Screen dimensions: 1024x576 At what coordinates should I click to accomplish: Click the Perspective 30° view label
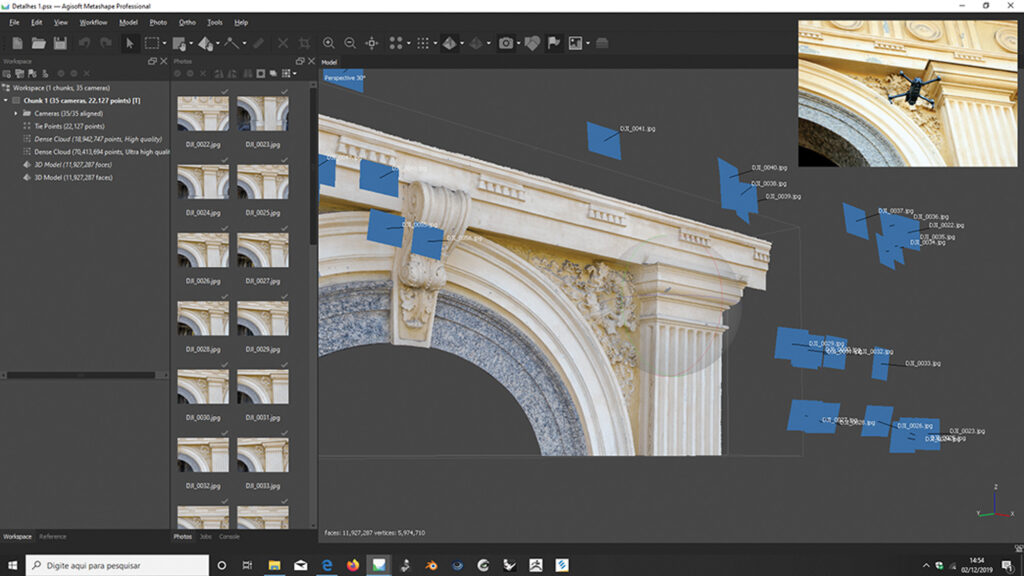coord(345,78)
